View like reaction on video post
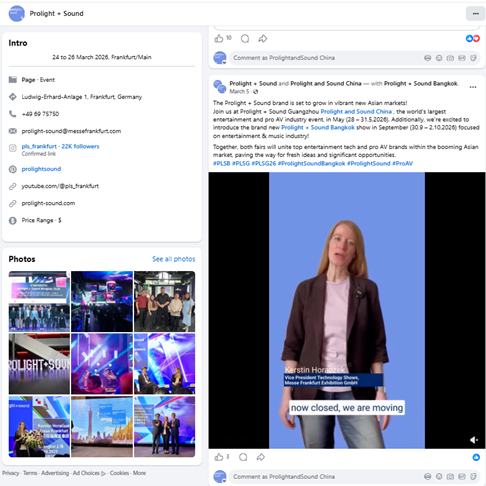The height and width of the screenshot is (486, 486). [x=476, y=457]
